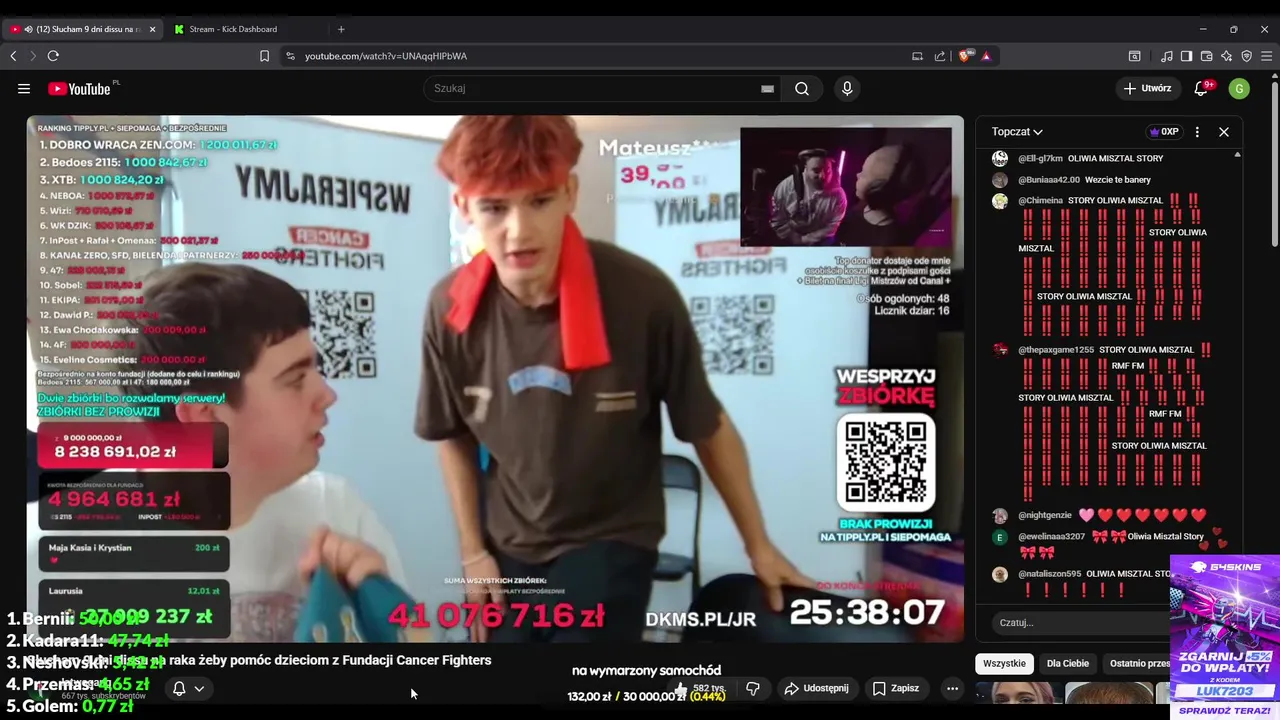The height and width of the screenshot is (720, 1280).
Task: Click the Szukaj search field
Action: (604, 88)
